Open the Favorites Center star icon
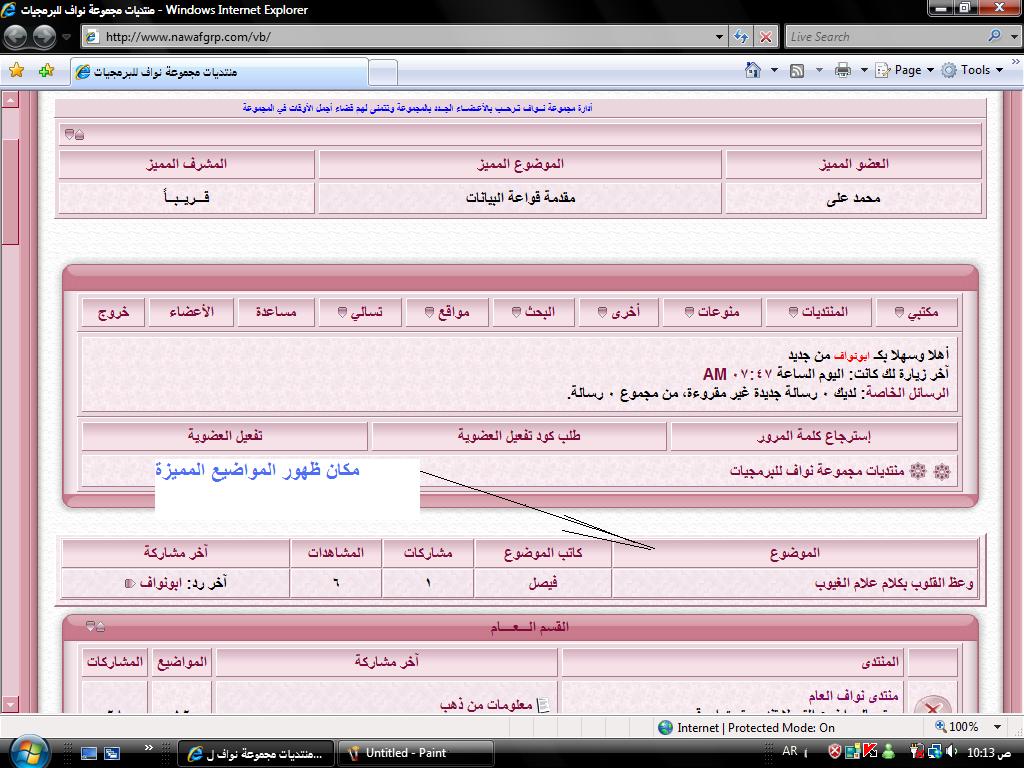 pos(16,71)
